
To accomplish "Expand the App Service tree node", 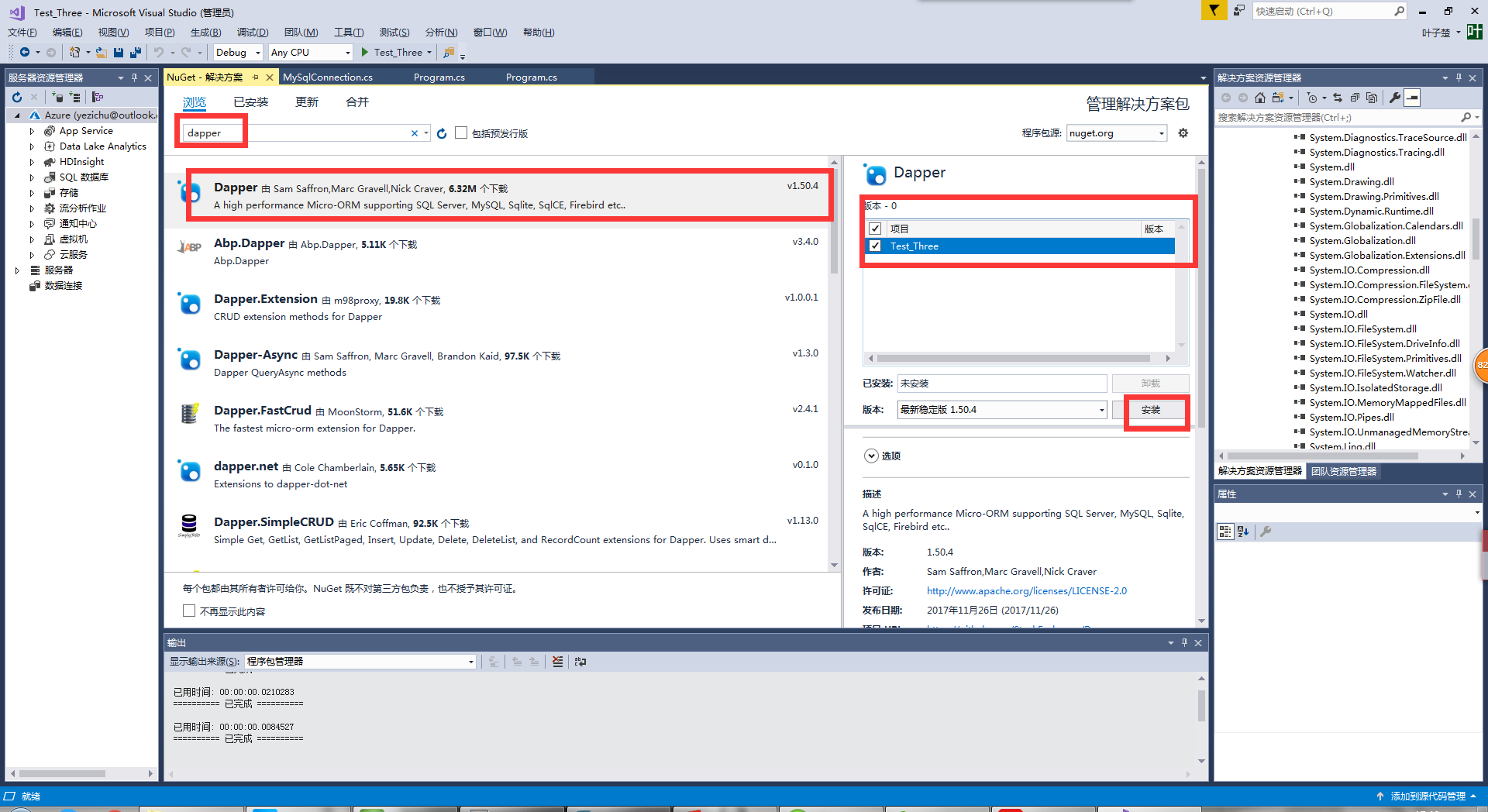I will tap(32, 131).
